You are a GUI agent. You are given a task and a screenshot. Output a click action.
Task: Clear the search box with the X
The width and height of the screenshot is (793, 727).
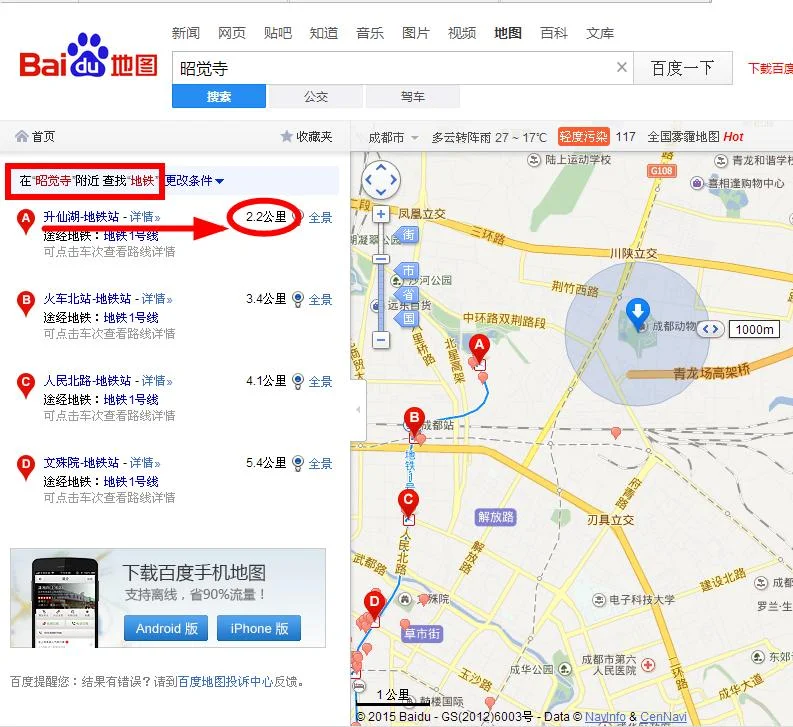click(x=622, y=67)
